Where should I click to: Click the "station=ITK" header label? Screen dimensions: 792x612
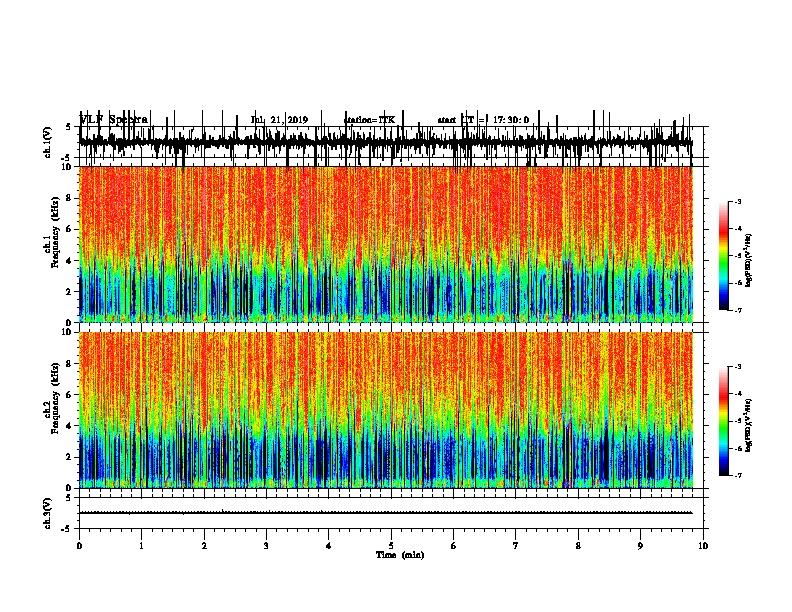pos(369,120)
